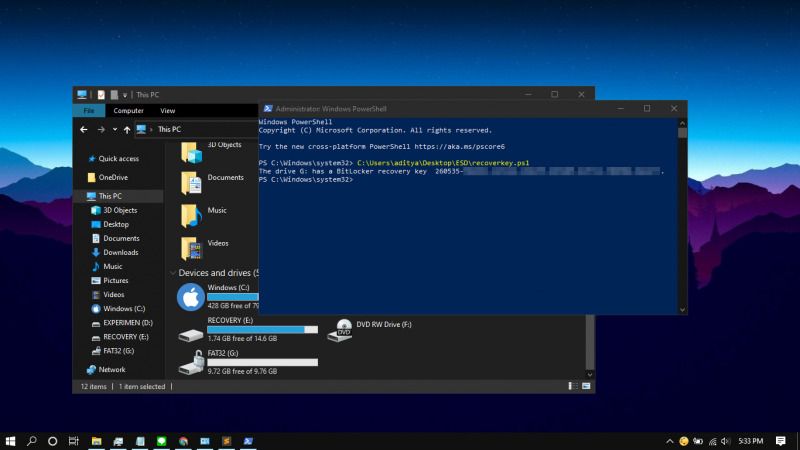Go up one level in Explorer
800x450 pixels.
point(127,130)
